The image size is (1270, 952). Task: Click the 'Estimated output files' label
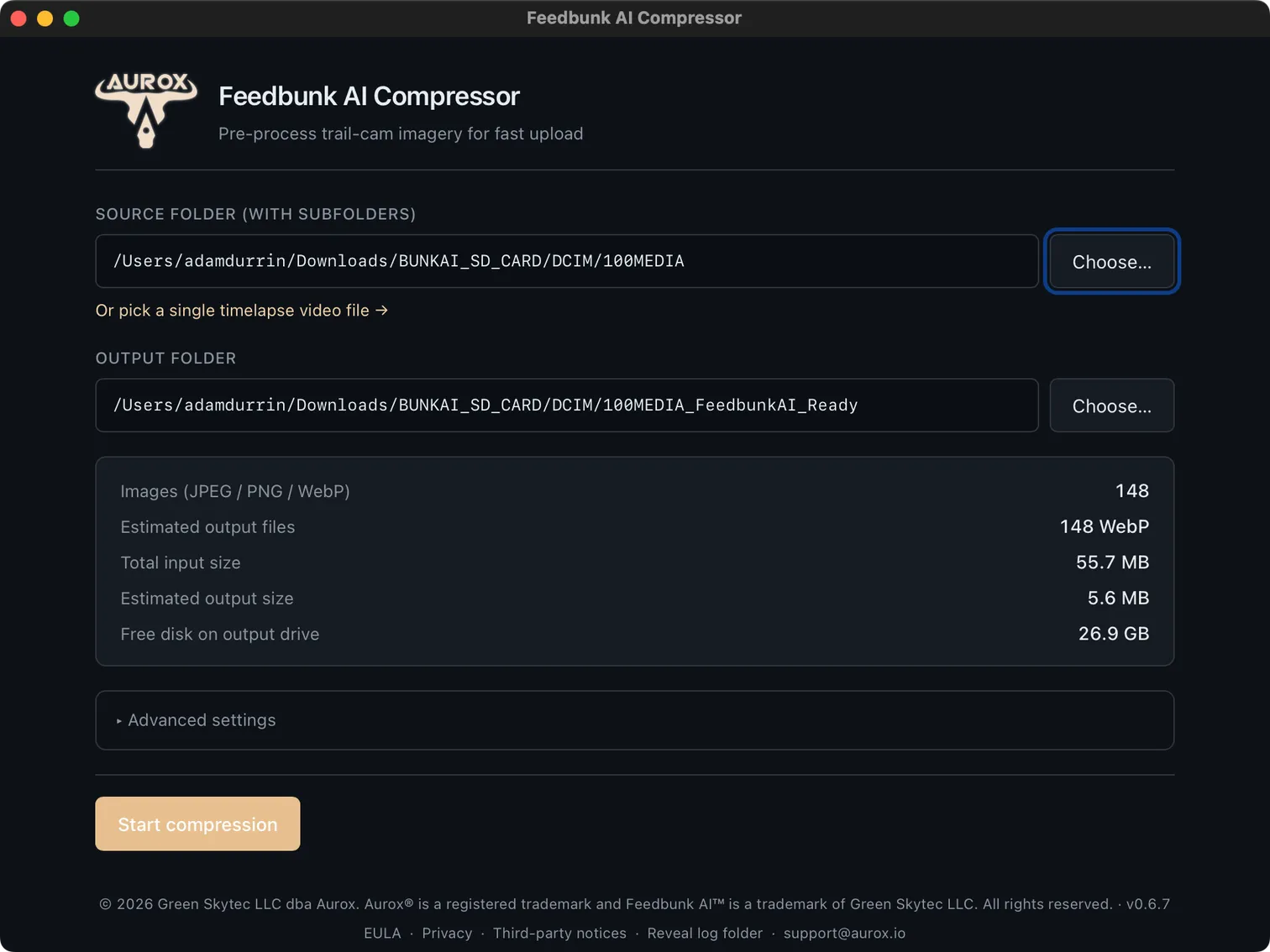[x=207, y=527]
